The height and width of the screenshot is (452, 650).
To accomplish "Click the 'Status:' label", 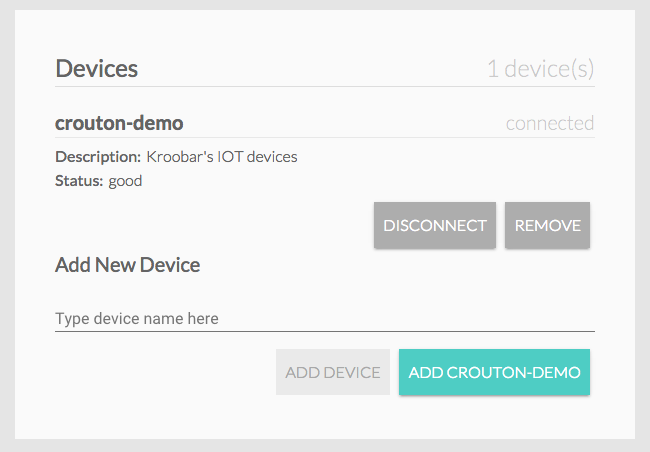I will (x=79, y=181).
